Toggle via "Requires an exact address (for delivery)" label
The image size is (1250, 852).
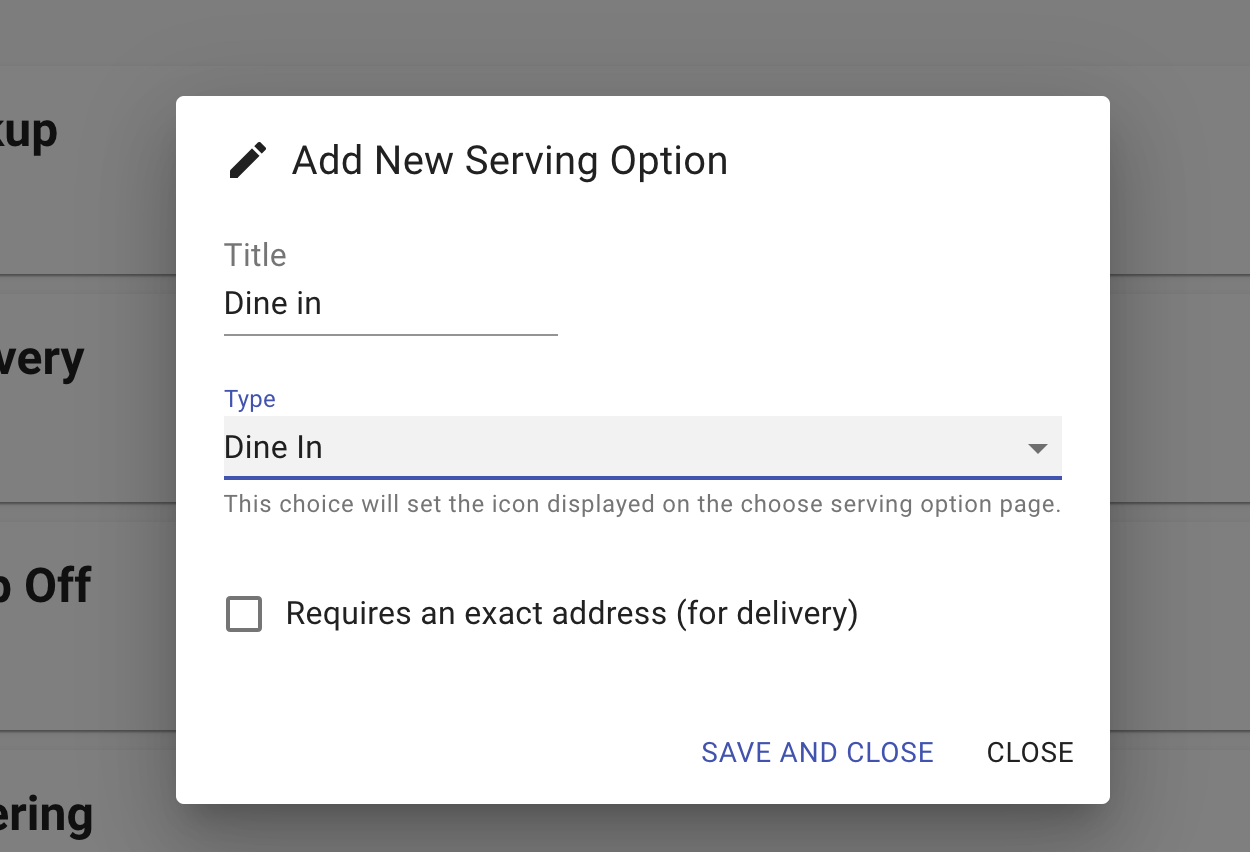coord(572,613)
